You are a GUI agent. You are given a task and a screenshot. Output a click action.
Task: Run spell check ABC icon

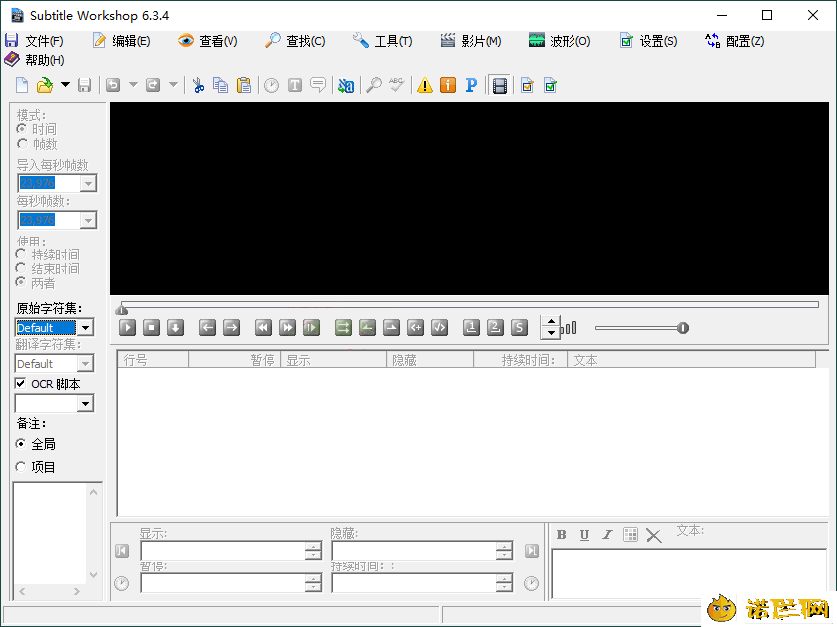pos(396,85)
